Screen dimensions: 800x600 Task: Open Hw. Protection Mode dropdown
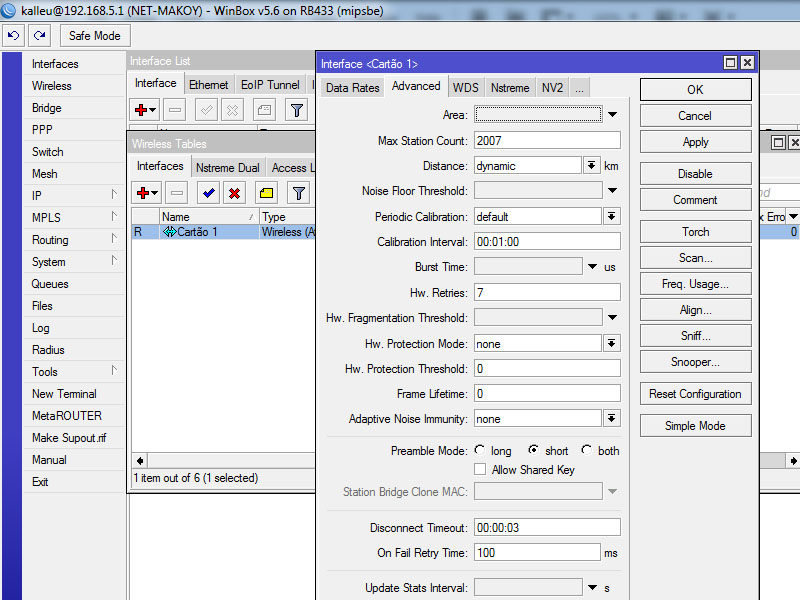tap(611, 343)
